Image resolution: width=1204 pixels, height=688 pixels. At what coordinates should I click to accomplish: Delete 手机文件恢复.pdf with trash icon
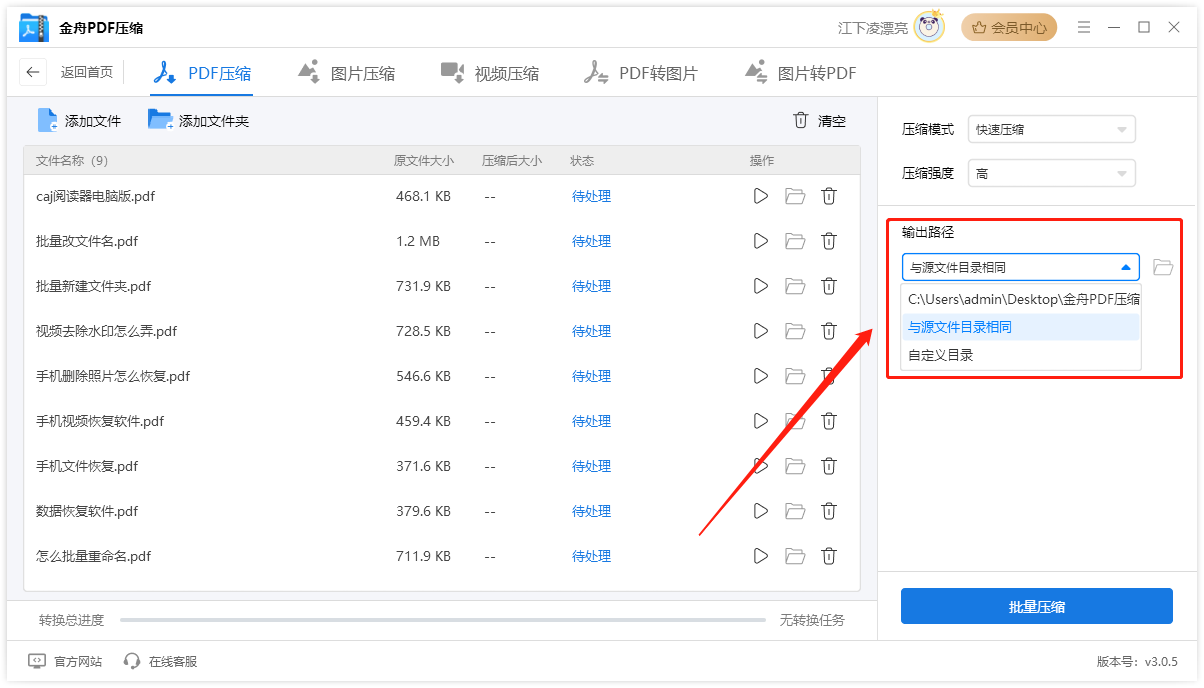pyautogui.click(x=829, y=466)
